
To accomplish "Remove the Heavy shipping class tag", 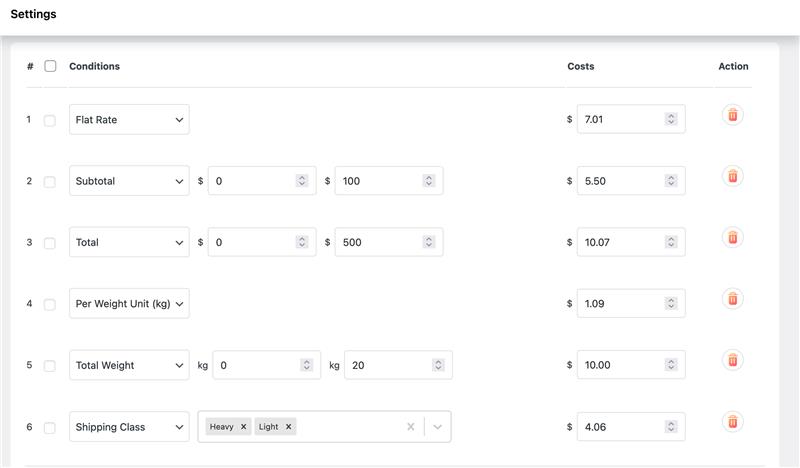I will click(x=243, y=427).
